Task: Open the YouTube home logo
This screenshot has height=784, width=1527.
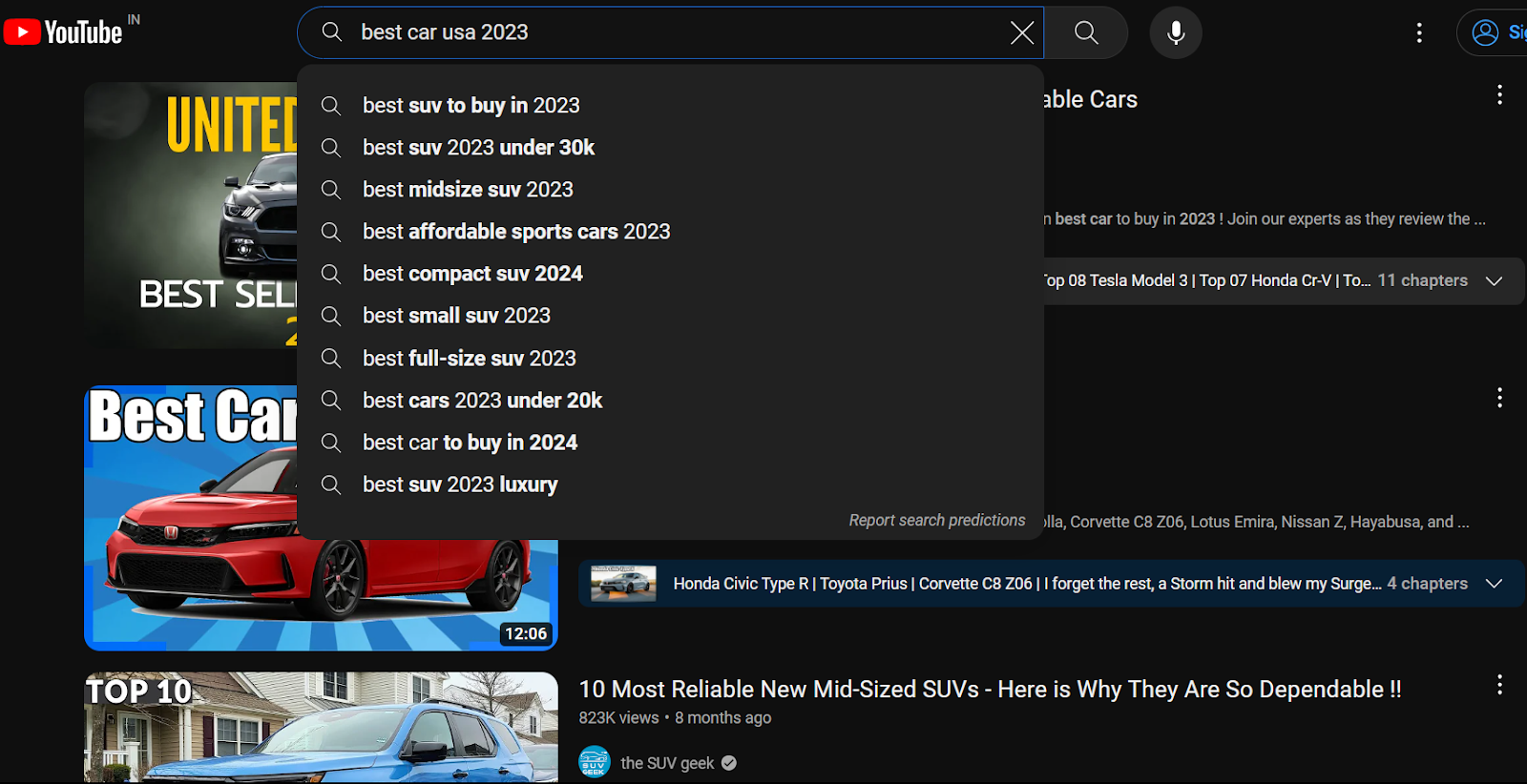Action: pyautogui.click(x=63, y=32)
